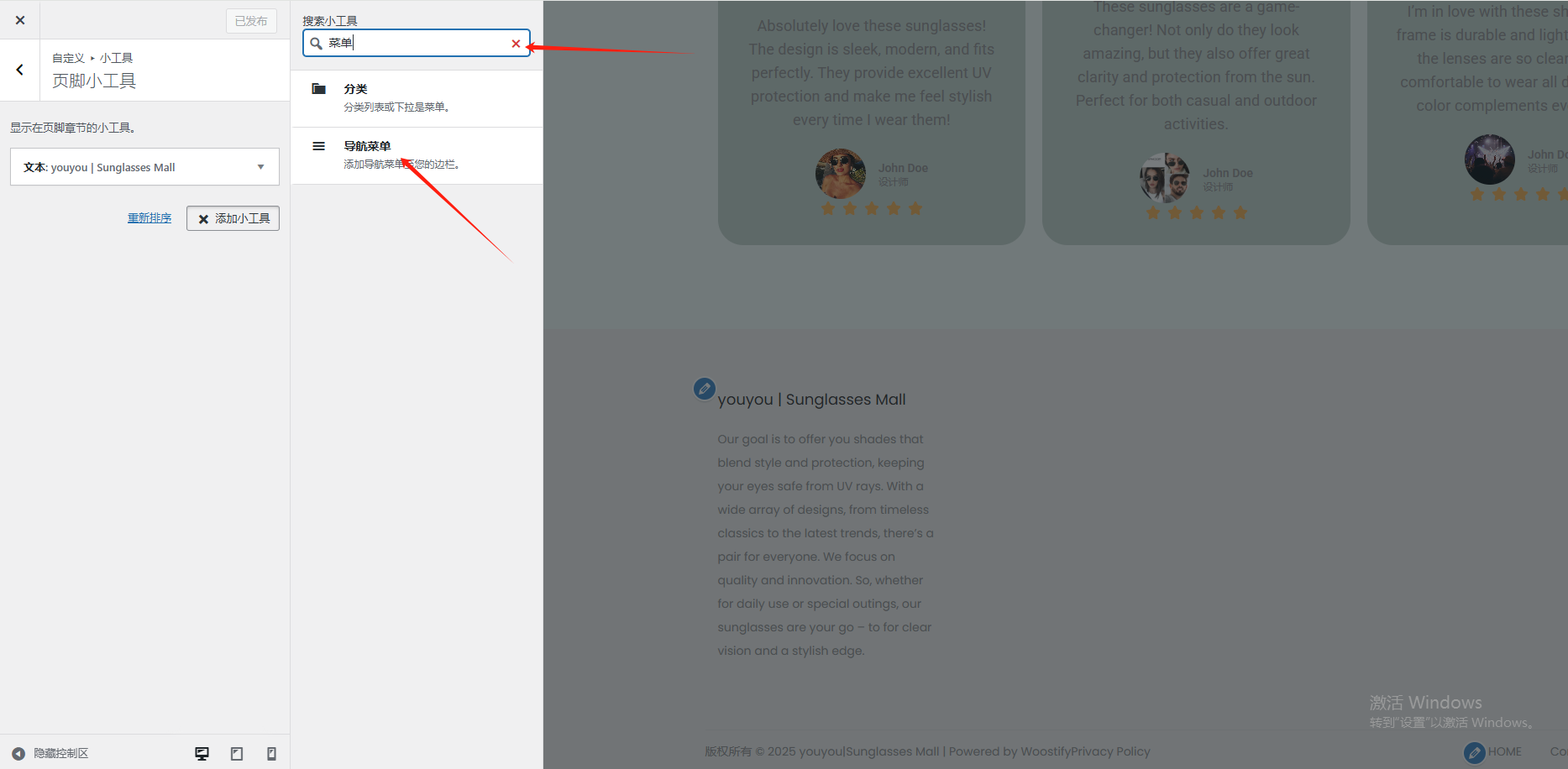Hide the controls panel
The image size is (1568, 769).
pos(50,753)
